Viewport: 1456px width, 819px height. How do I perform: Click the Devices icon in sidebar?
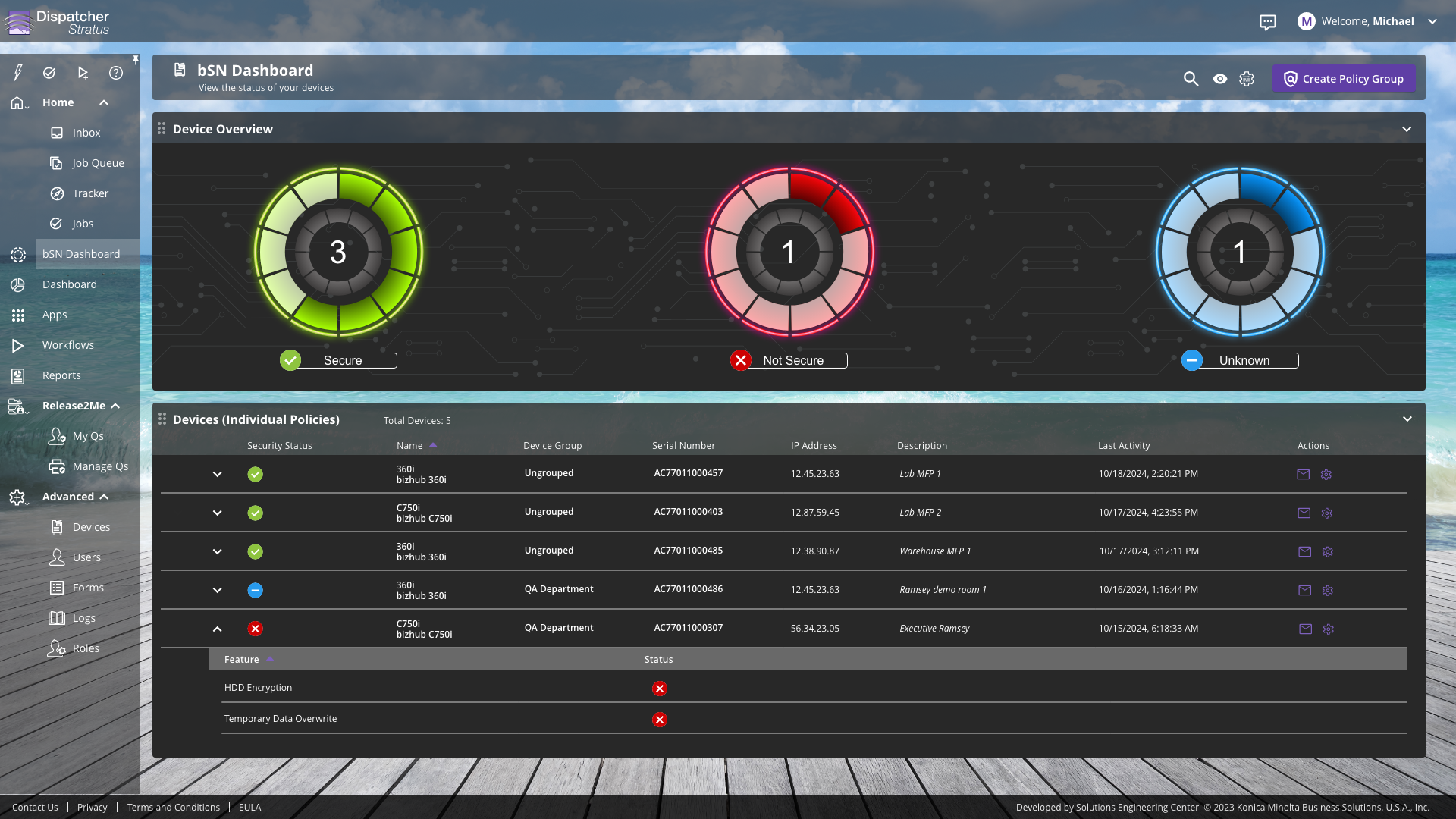tap(57, 527)
